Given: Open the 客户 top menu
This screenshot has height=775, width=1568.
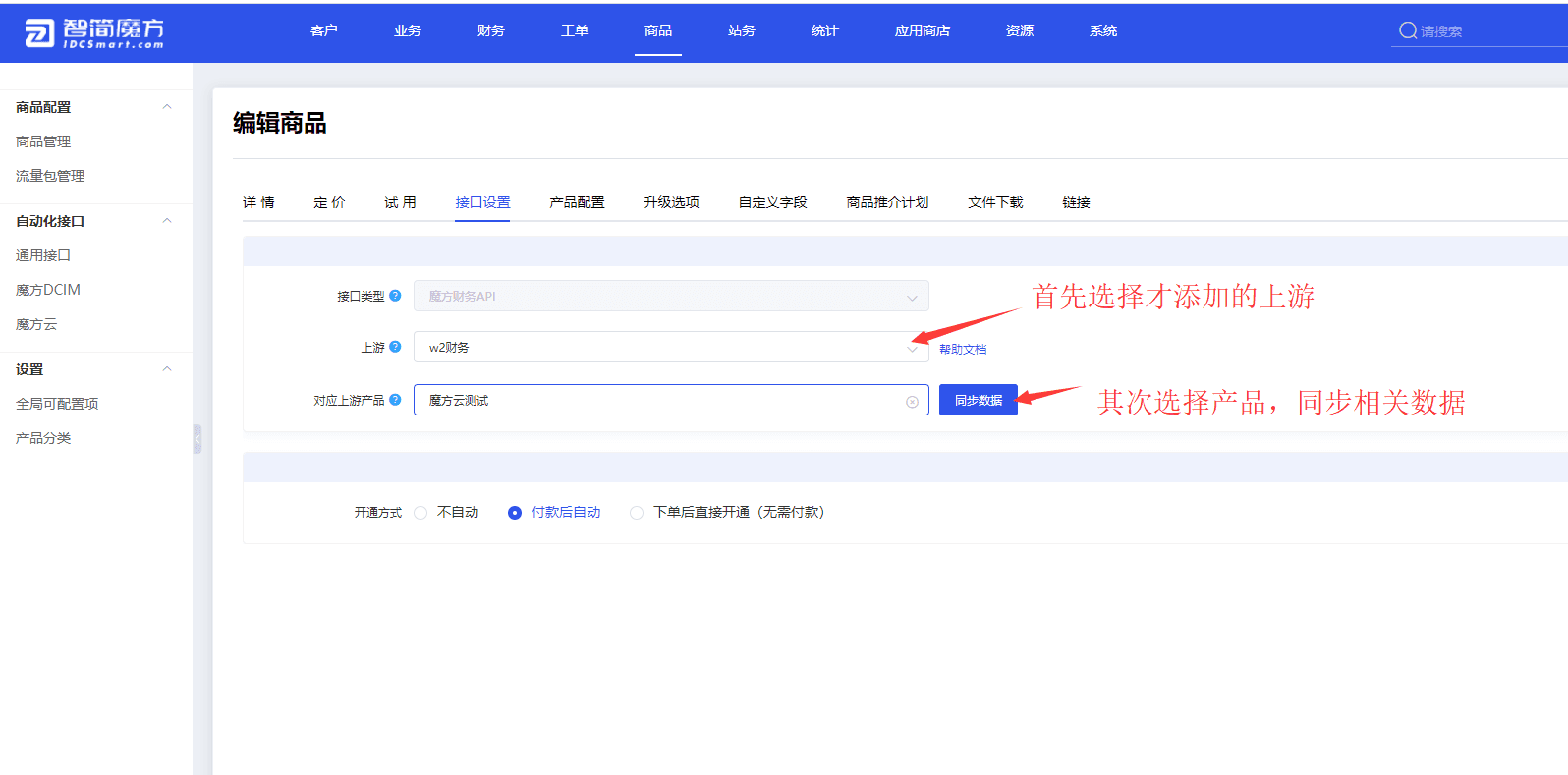Looking at the screenshot, I should [x=324, y=30].
